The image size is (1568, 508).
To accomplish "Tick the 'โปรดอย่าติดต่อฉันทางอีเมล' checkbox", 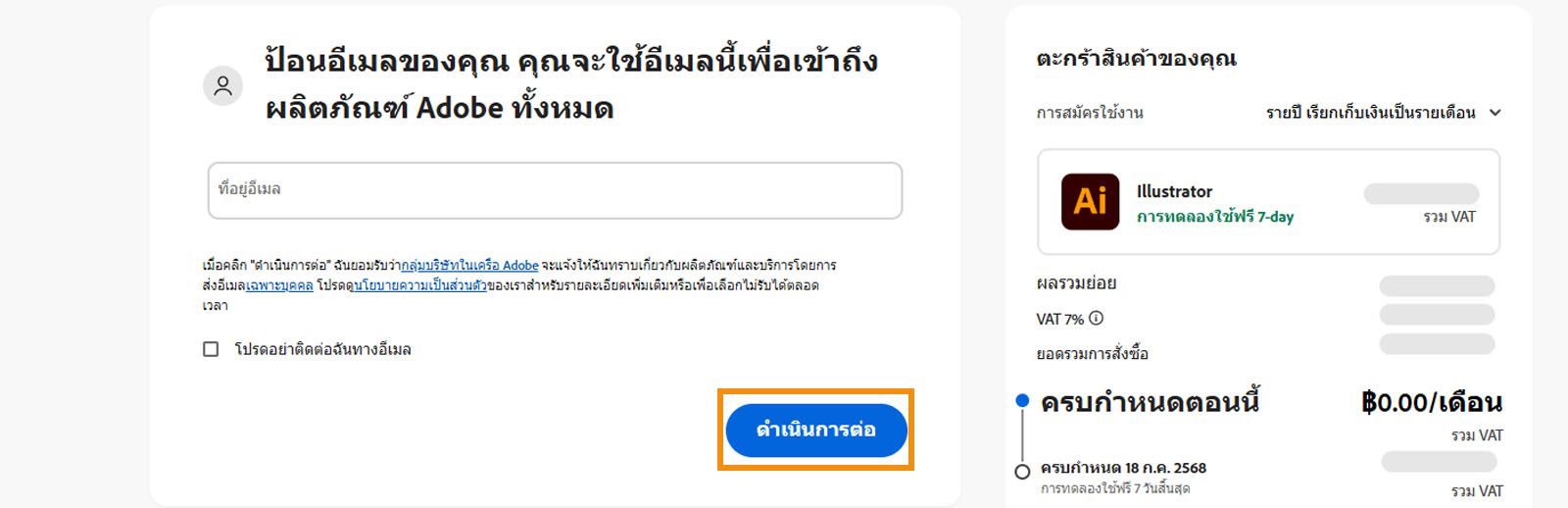I will tap(211, 349).
